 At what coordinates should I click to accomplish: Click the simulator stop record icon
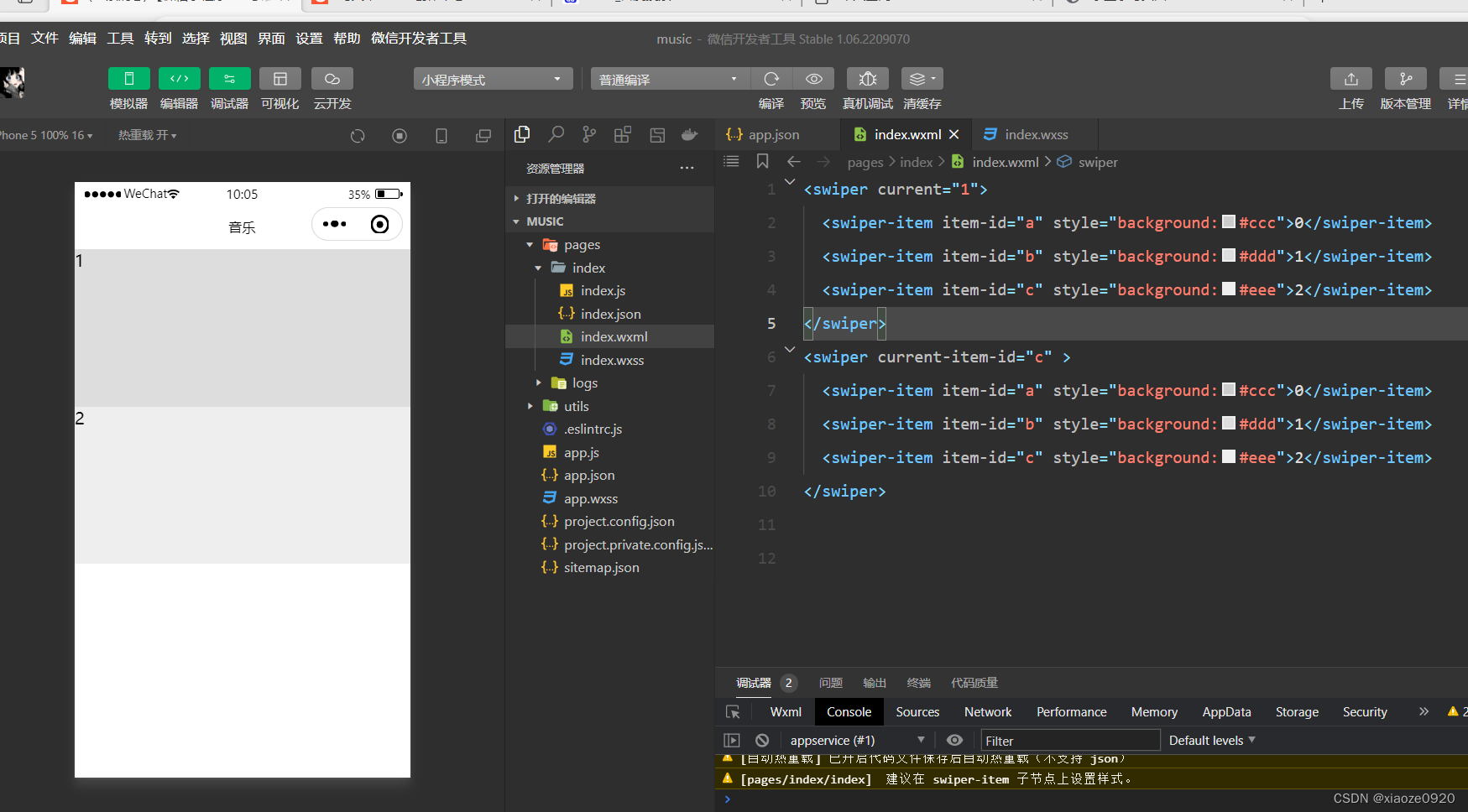tap(400, 136)
